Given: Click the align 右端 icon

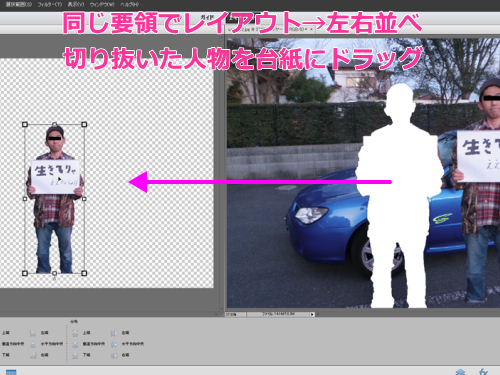Looking at the screenshot, I should (x=33, y=355).
